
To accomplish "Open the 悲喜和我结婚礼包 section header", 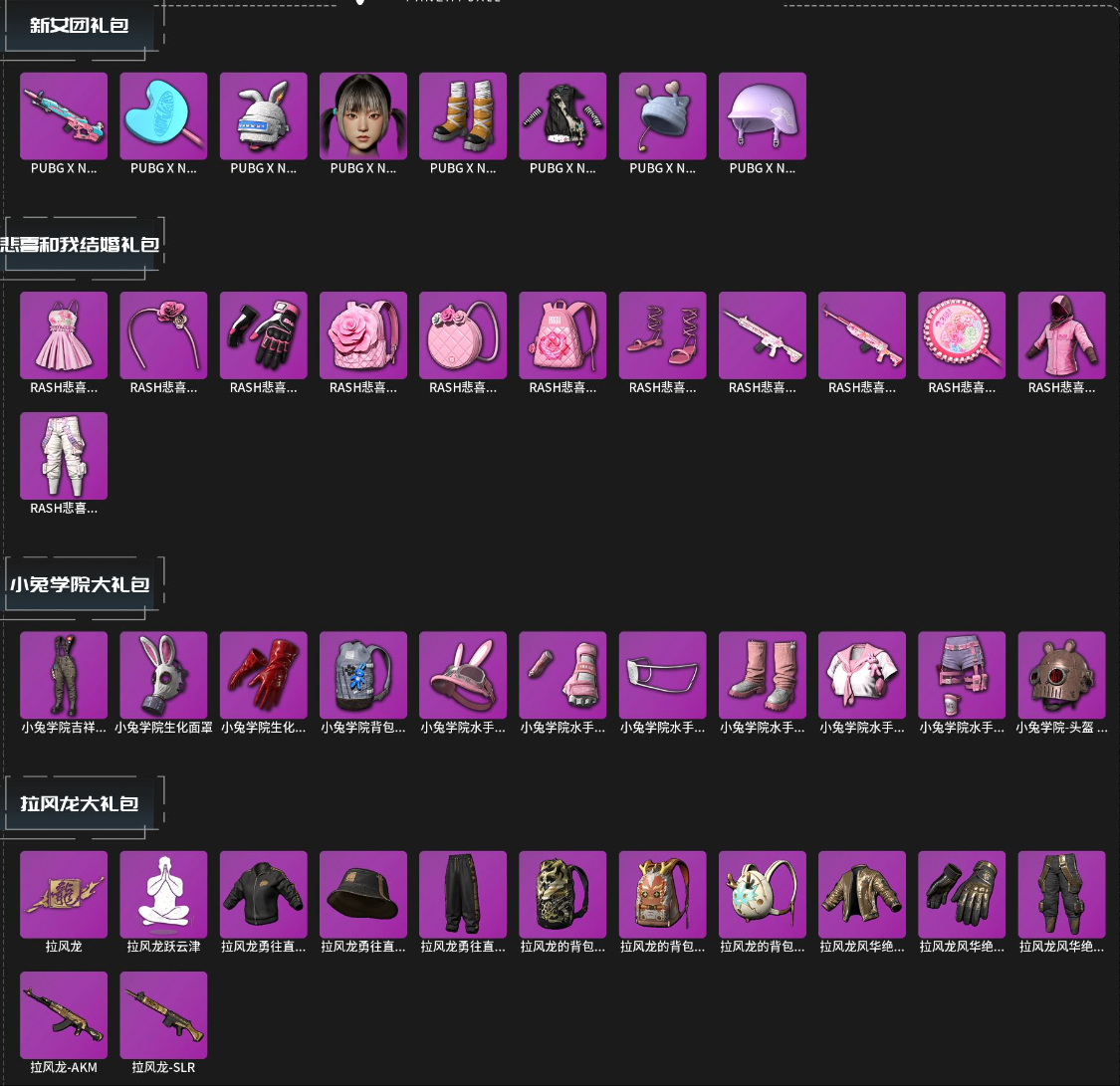I will 80,245.
